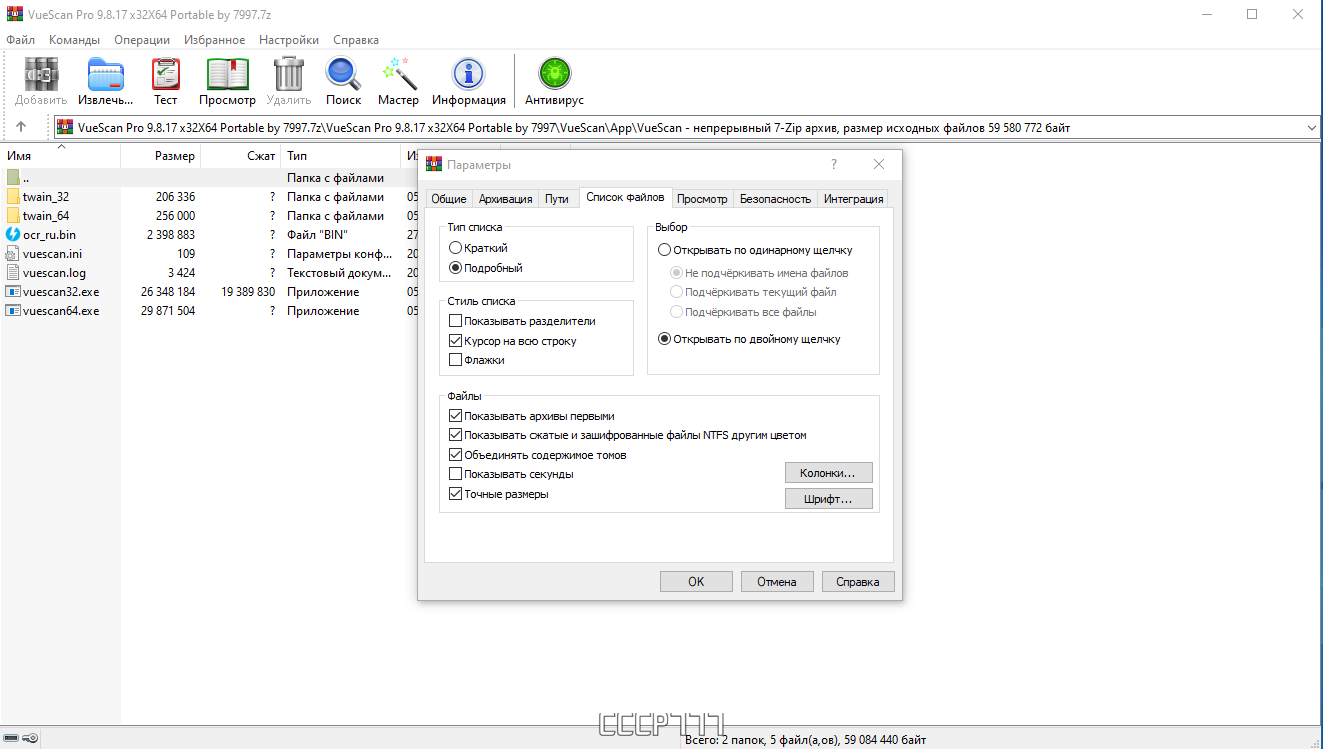Select the 'Приложение' cell for vuescan32.exe

click(x=323, y=292)
